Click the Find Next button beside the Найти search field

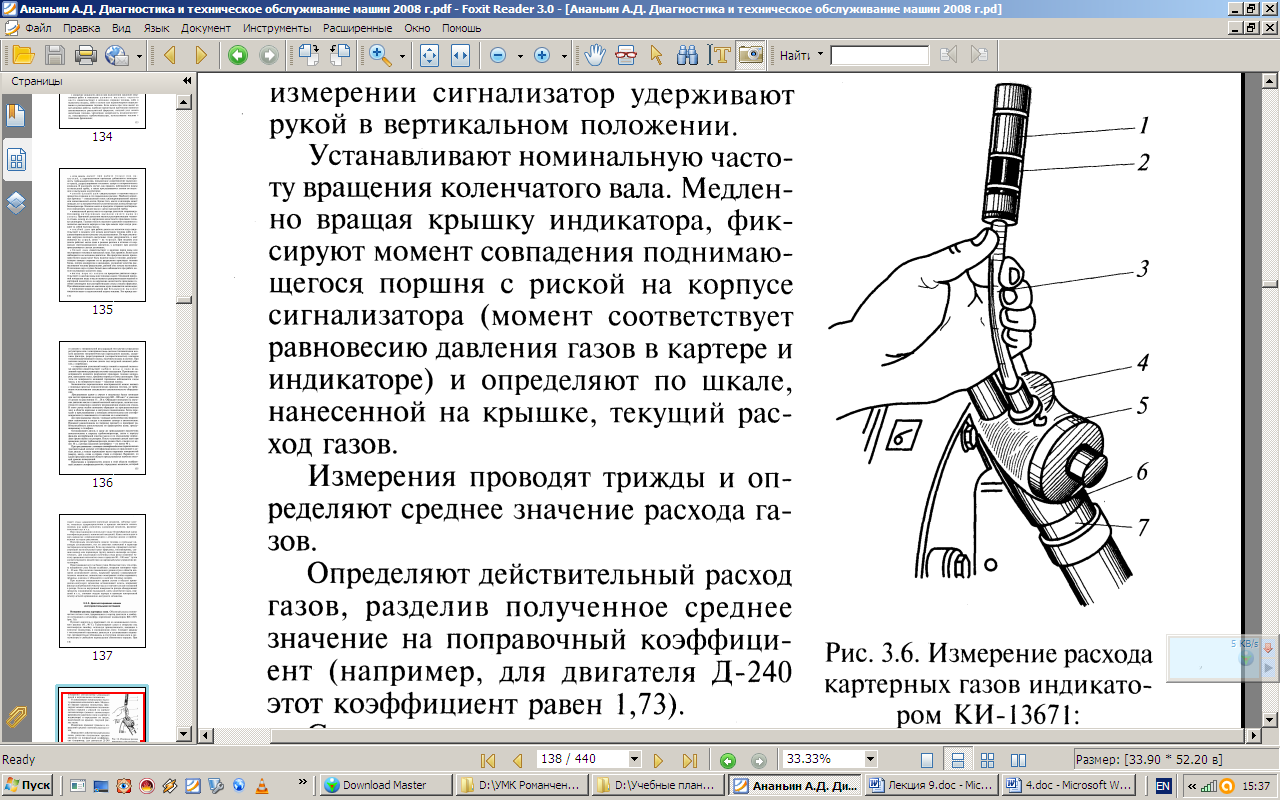coord(979,55)
